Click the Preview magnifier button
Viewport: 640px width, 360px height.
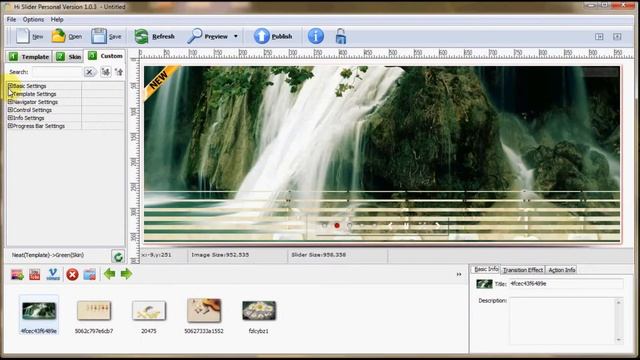click(207, 36)
